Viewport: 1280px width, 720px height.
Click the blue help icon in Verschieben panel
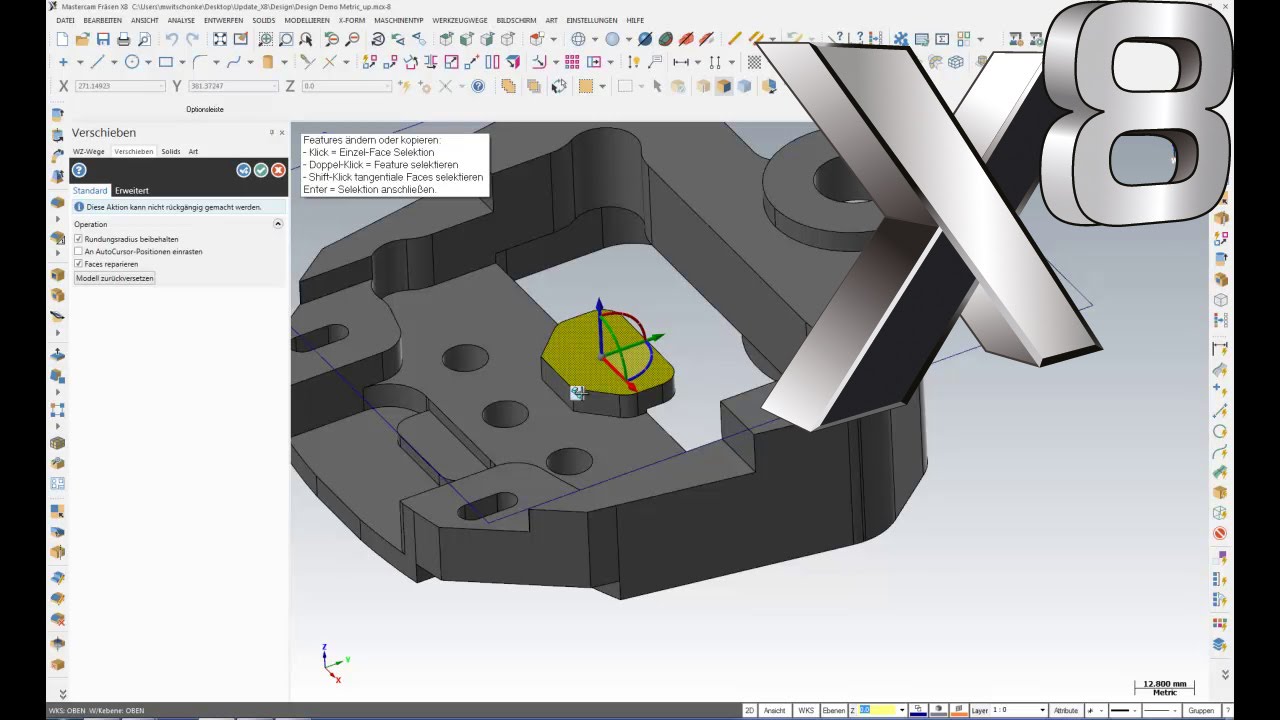click(x=79, y=171)
